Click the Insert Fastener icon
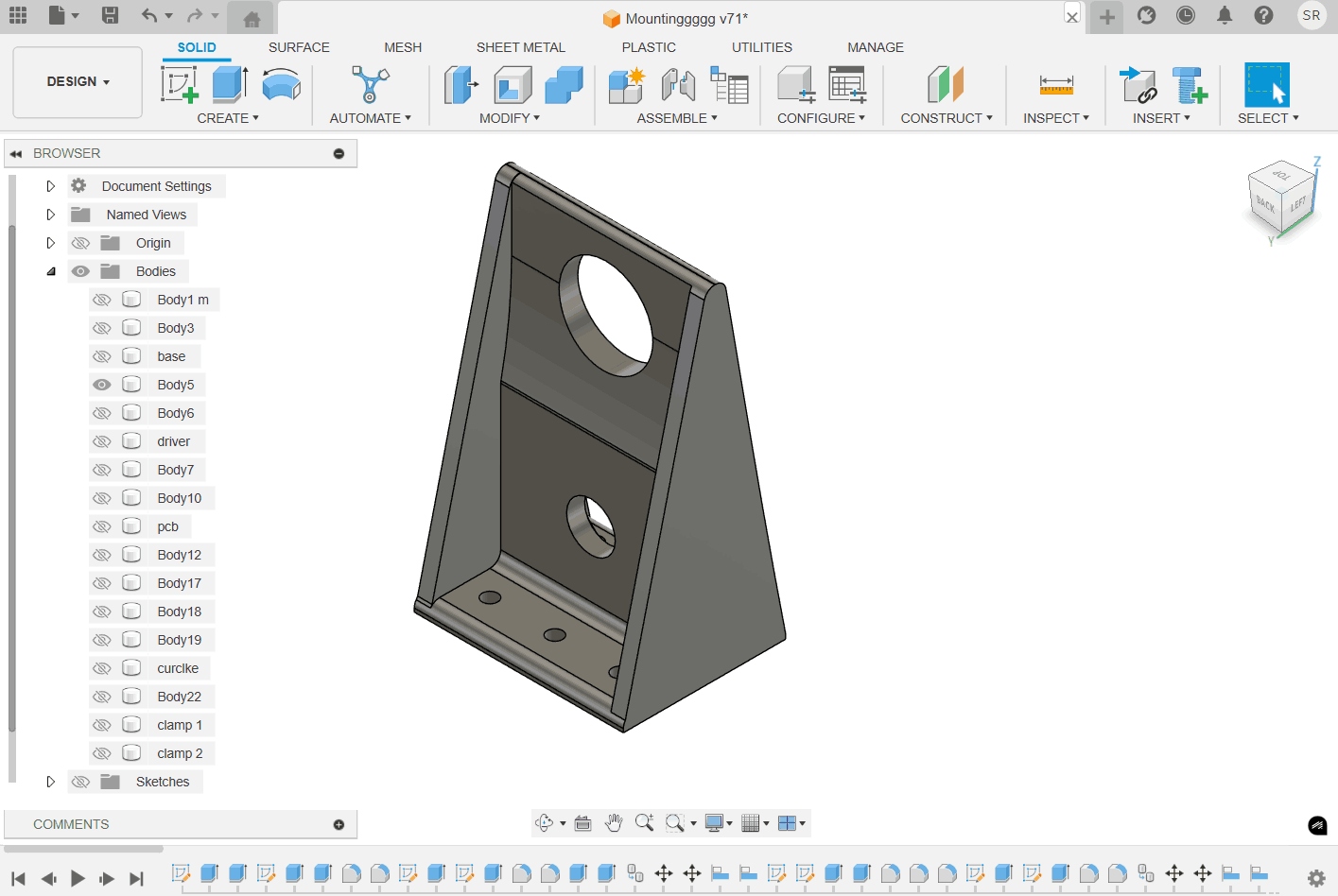The height and width of the screenshot is (896, 1338). coord(1190,85)
